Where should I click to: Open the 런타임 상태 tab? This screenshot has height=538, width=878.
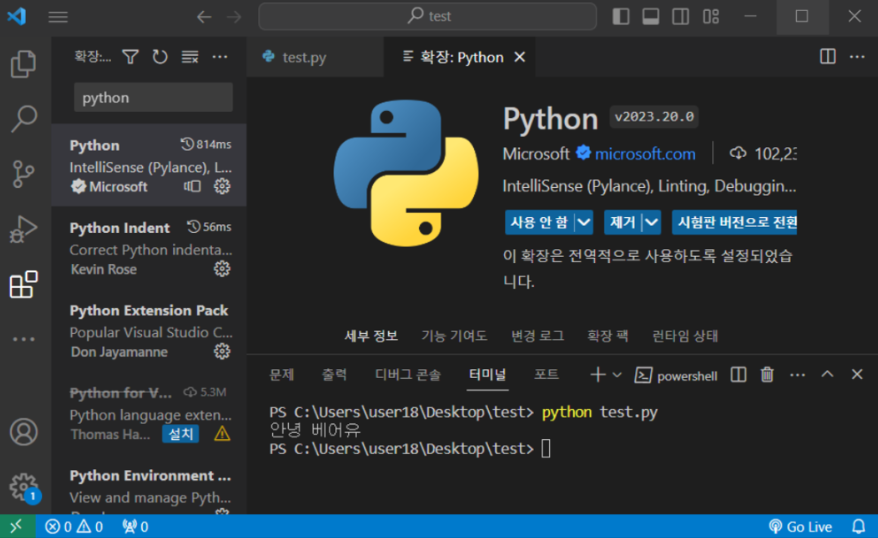coord(685,336)
